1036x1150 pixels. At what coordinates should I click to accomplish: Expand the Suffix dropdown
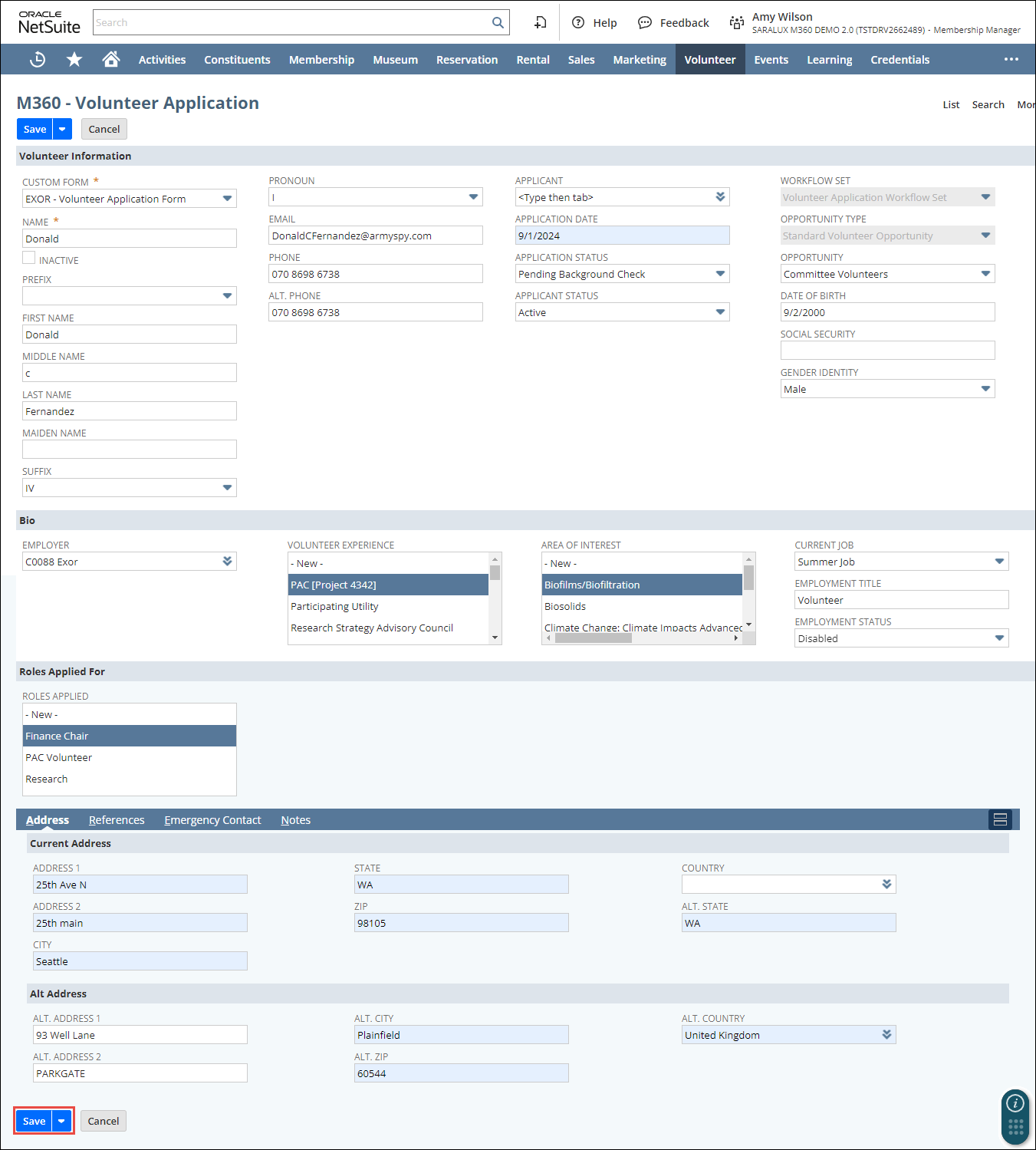(227, 488)
